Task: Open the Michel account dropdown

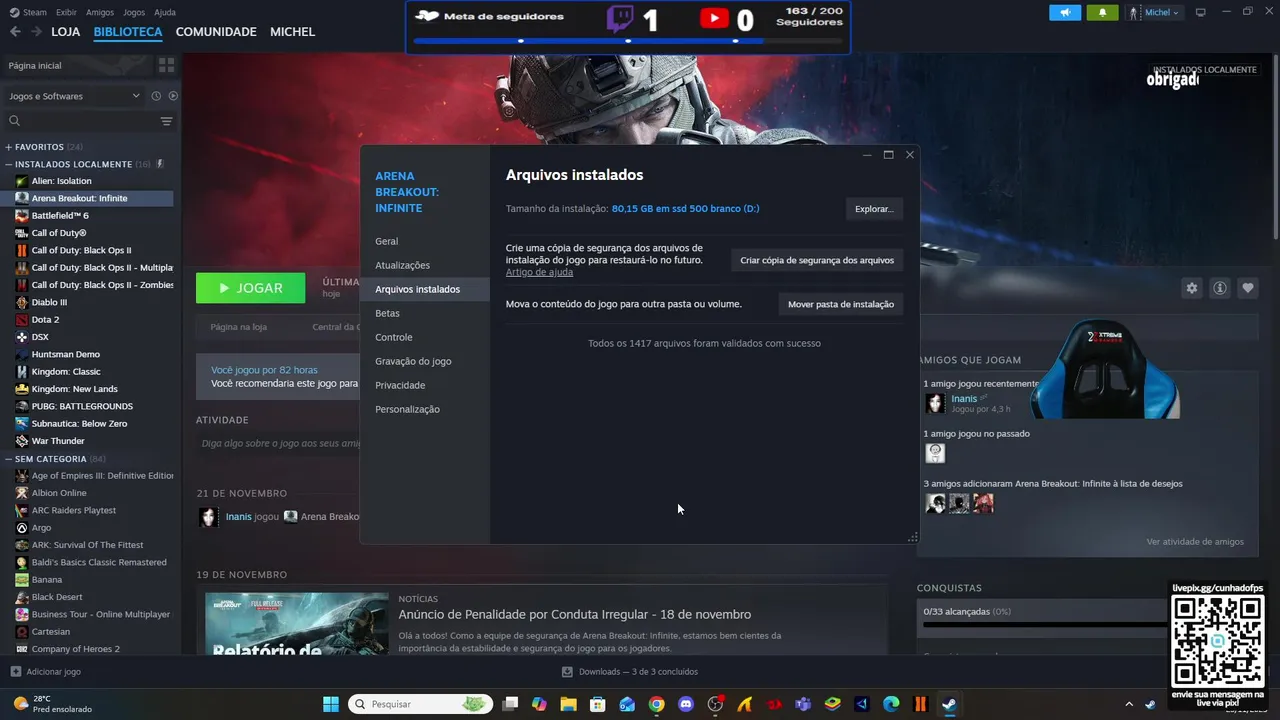Action: (x=1153, y=12)
